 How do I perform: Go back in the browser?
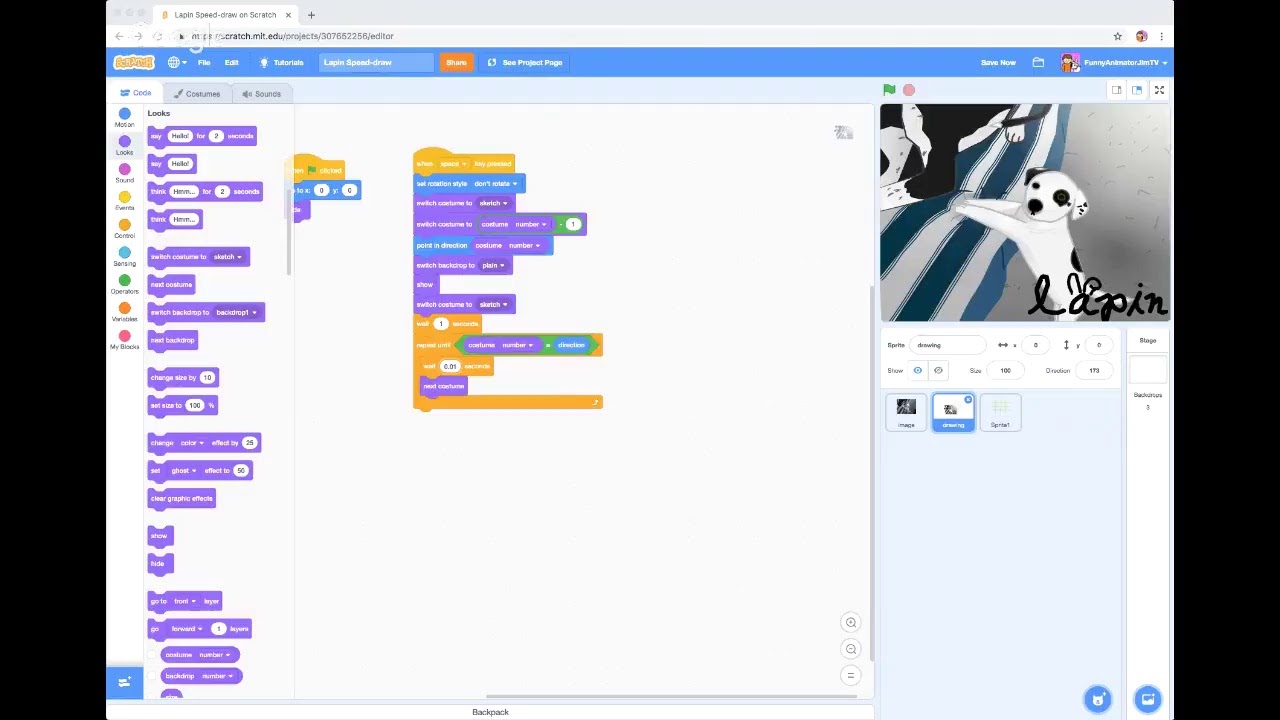(x=119, y=36)
